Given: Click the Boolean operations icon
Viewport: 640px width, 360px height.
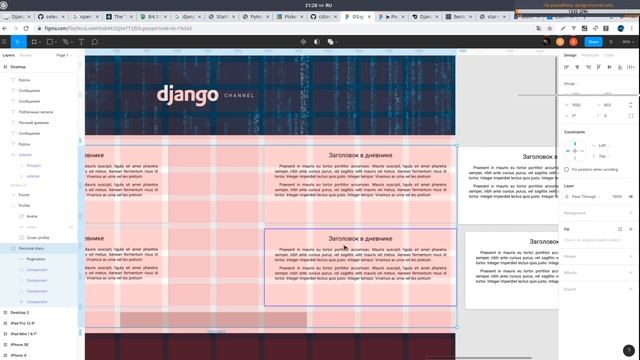Looking at the screenshot, I should click(331, 42).
